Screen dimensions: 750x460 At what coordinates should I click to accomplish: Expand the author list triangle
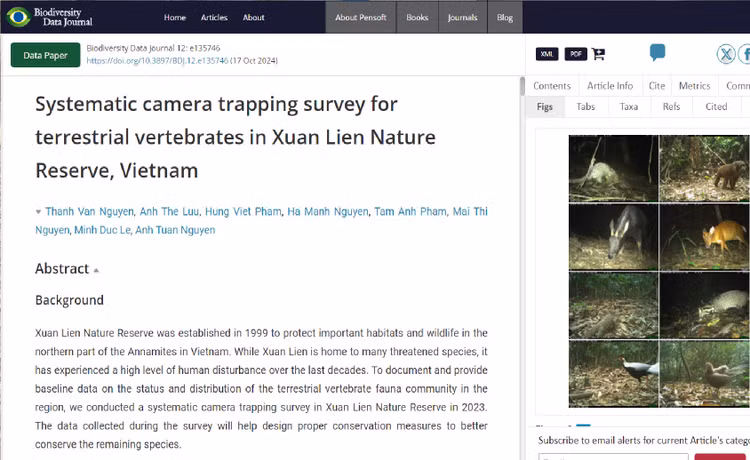38,212
